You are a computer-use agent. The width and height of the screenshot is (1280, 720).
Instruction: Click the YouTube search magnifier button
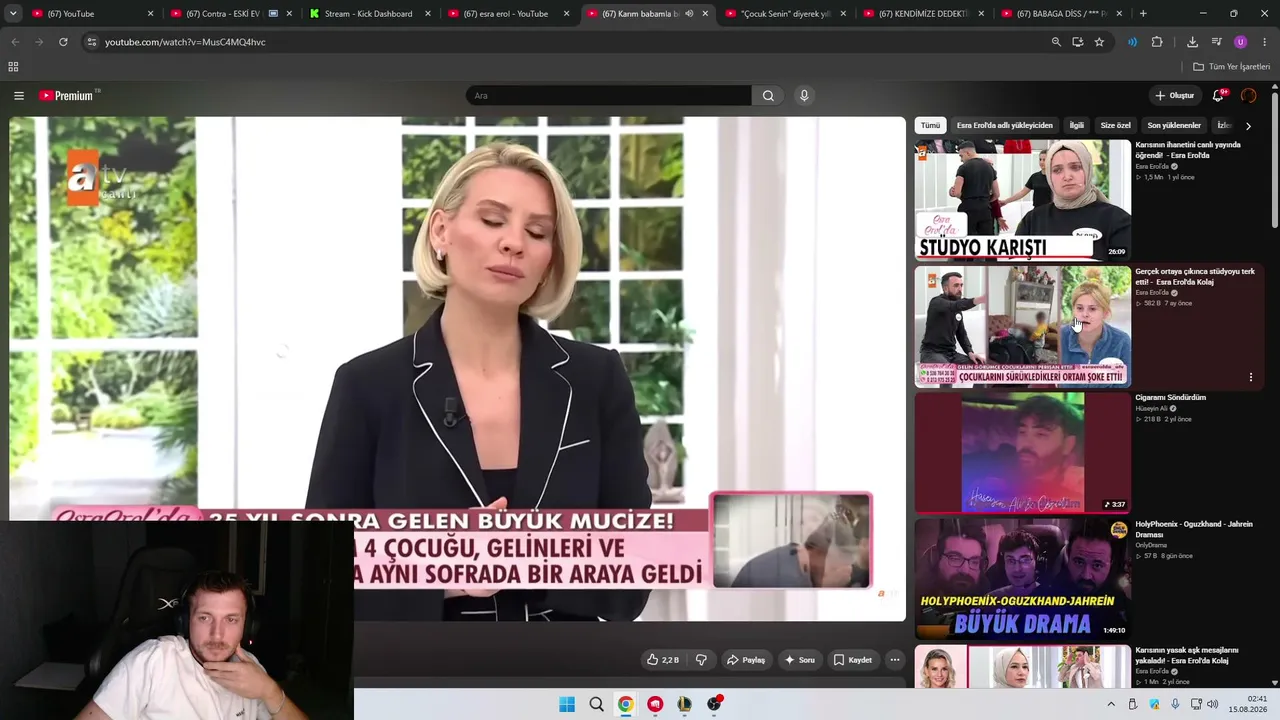pyautogui.click(x=768, y=96)
